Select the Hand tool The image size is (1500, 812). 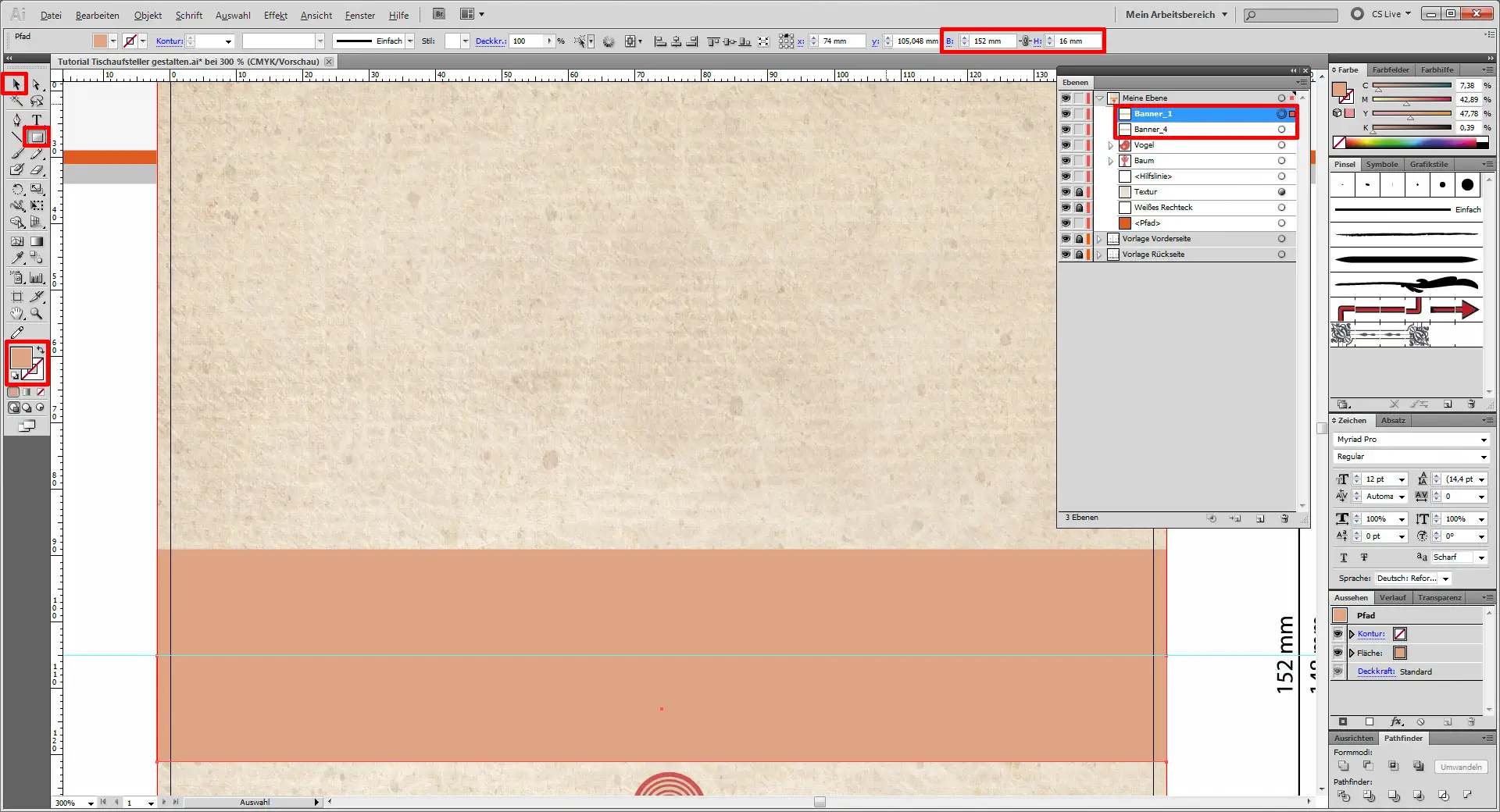click(16, 314)
